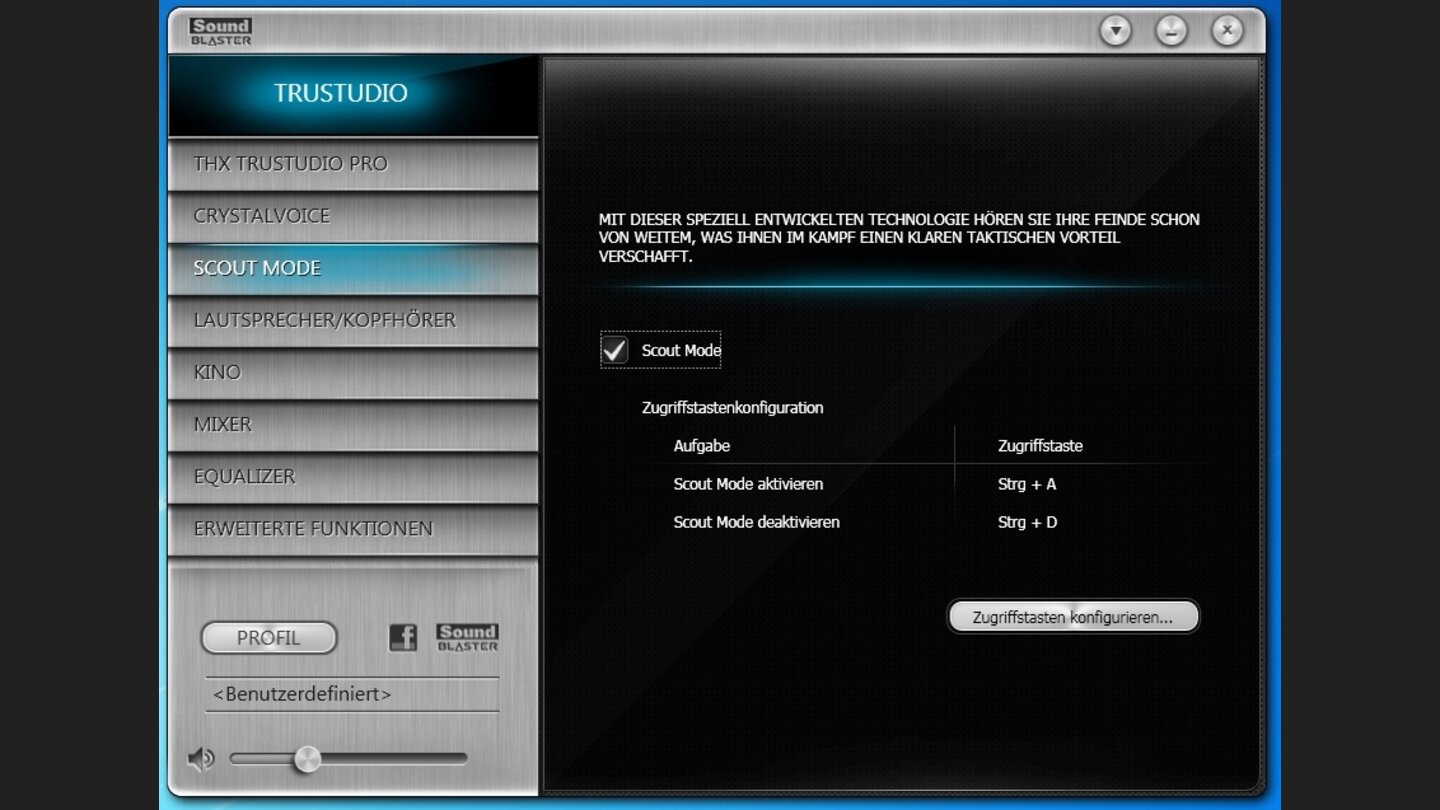The width and height of the screenshot is (1440, 810).
Task: Close the Sound Blaster control panel
Action: 1228,31
